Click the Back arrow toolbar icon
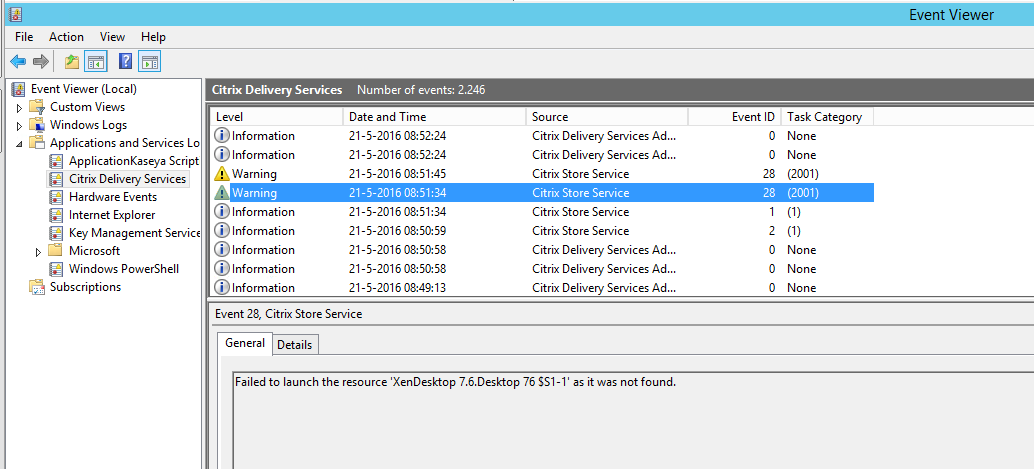Viewport: 1034px width, 469px height. 18,62
